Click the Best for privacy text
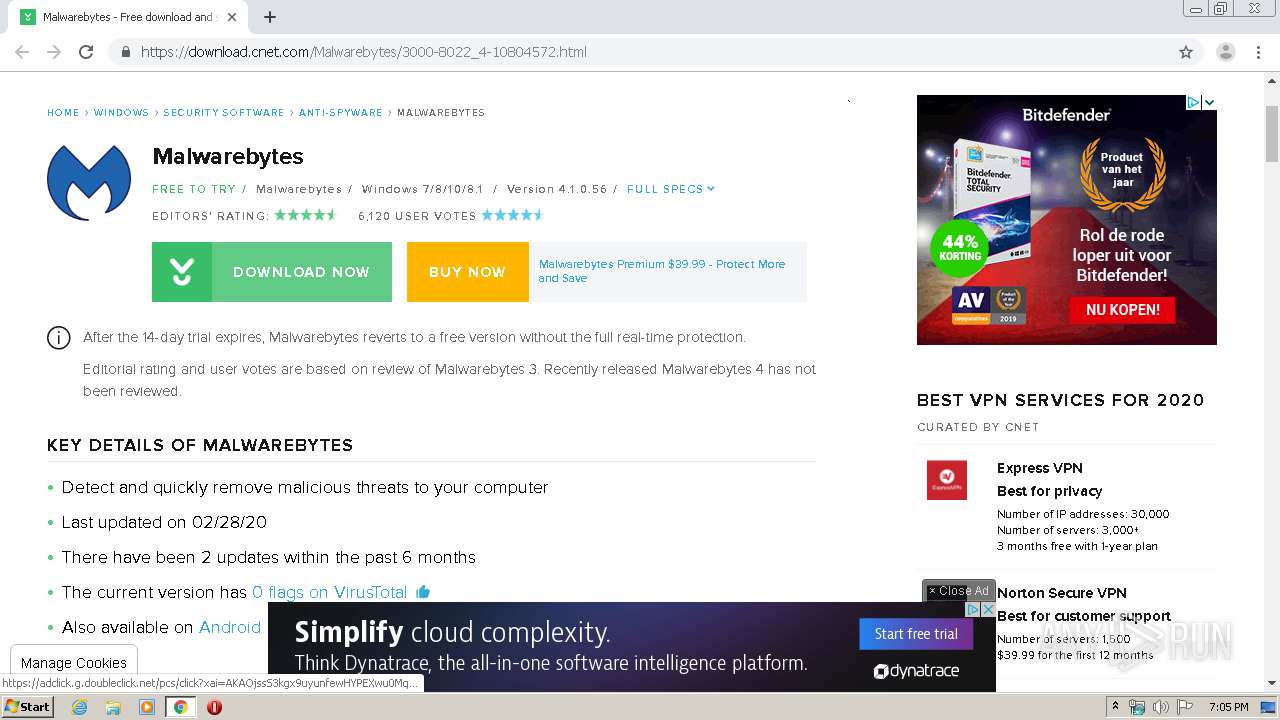The height and width of the screenshot is (720, 1280). tap(1050, 491)
